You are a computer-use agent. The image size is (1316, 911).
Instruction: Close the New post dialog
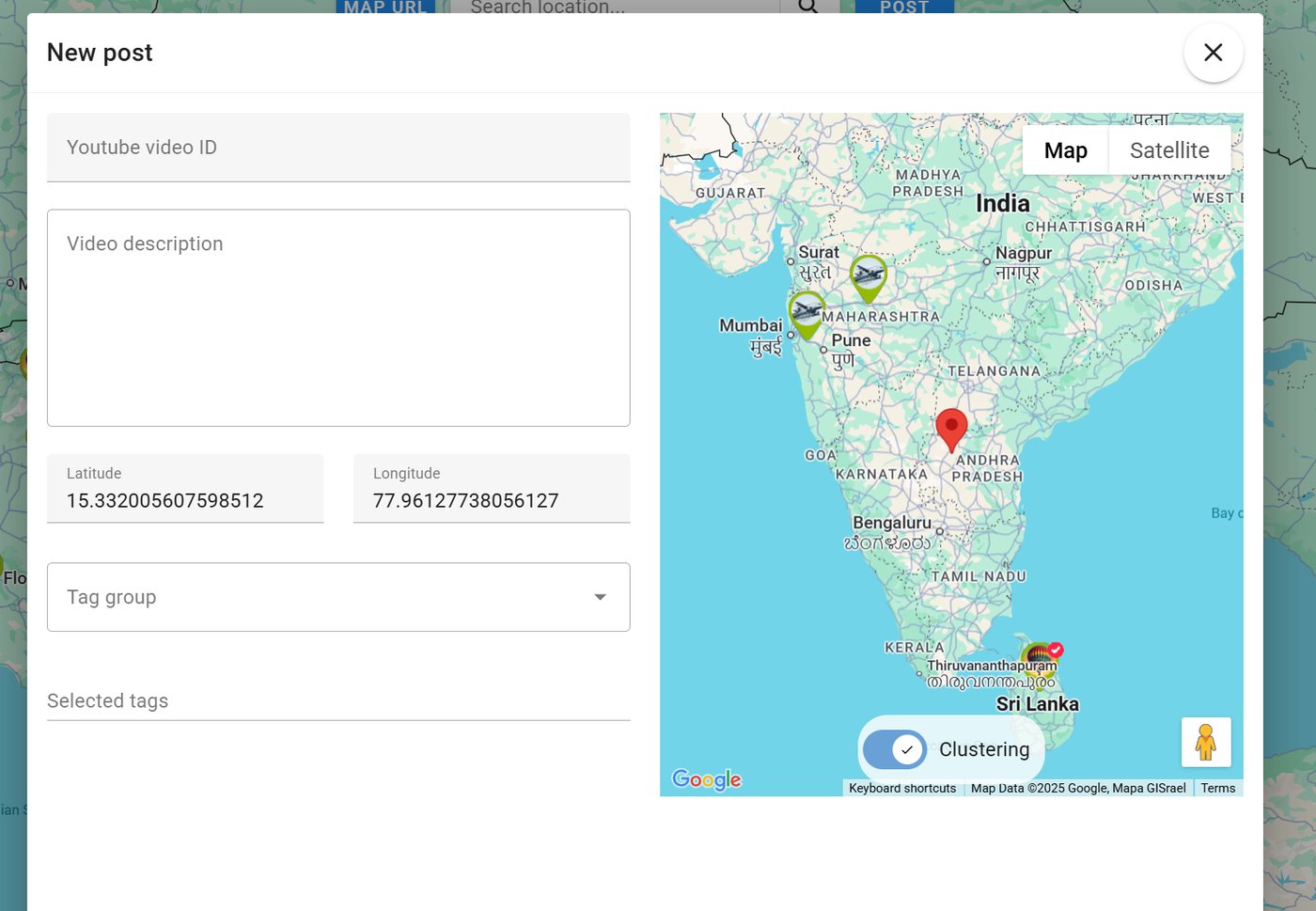pos(1214,53)
